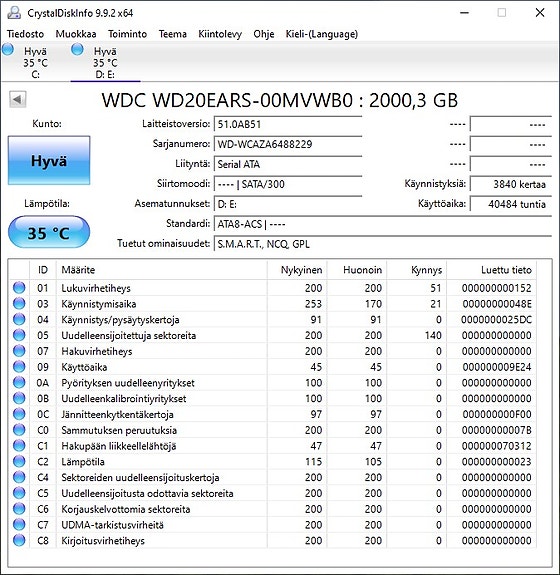Click the Huonoin column header
Image resolution: width=560 pixels, height=575 pixels.
click(357, 270)
